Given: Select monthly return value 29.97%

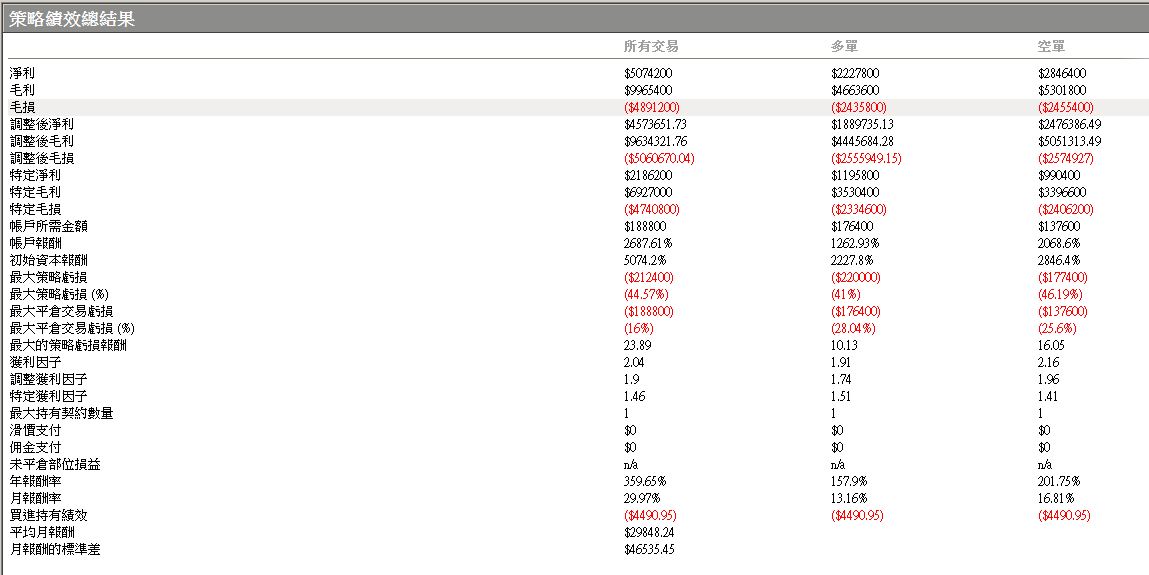Looking at the screenshot, I should coord(642,498).
